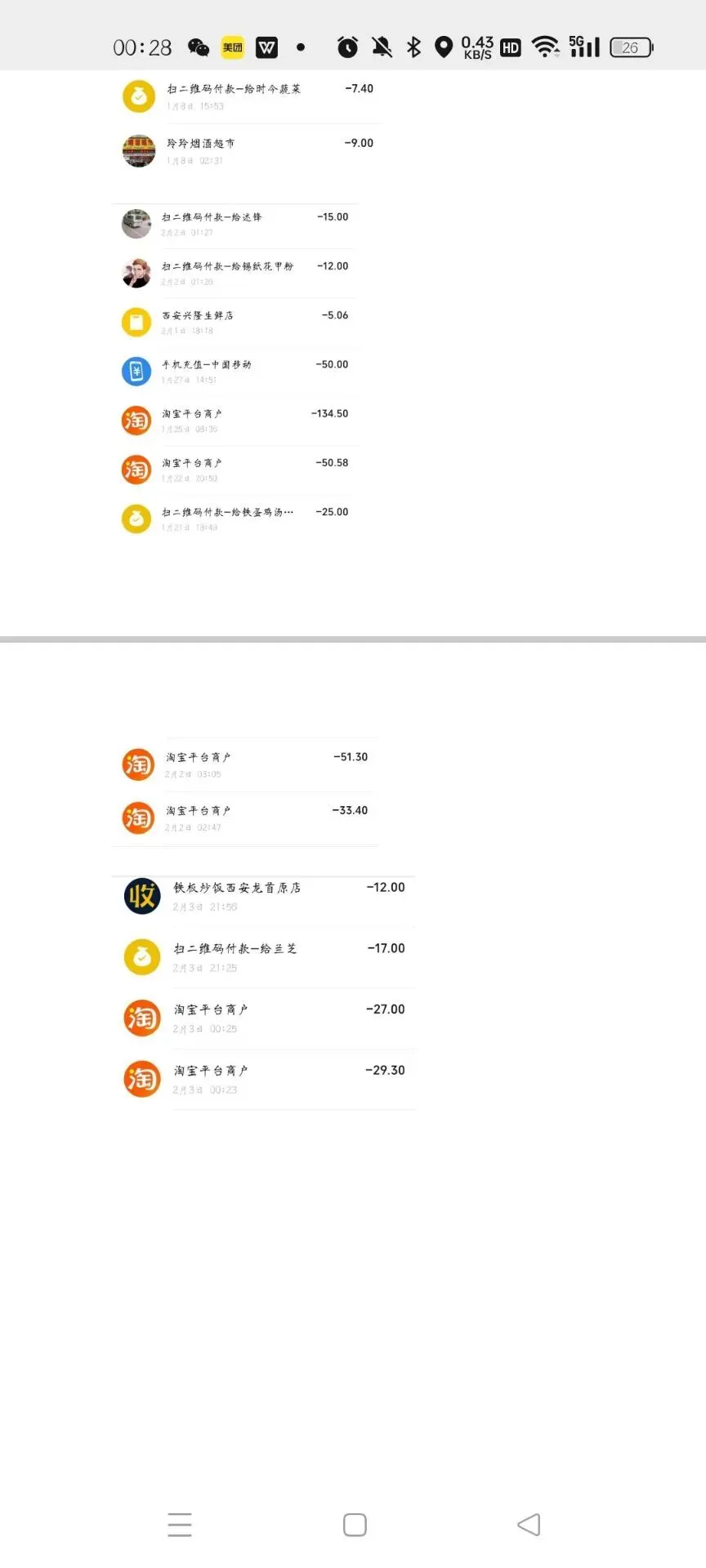706x1568 pixels.
Task: Tap the dark 收 merchant icon
Action: click(142, 896)
